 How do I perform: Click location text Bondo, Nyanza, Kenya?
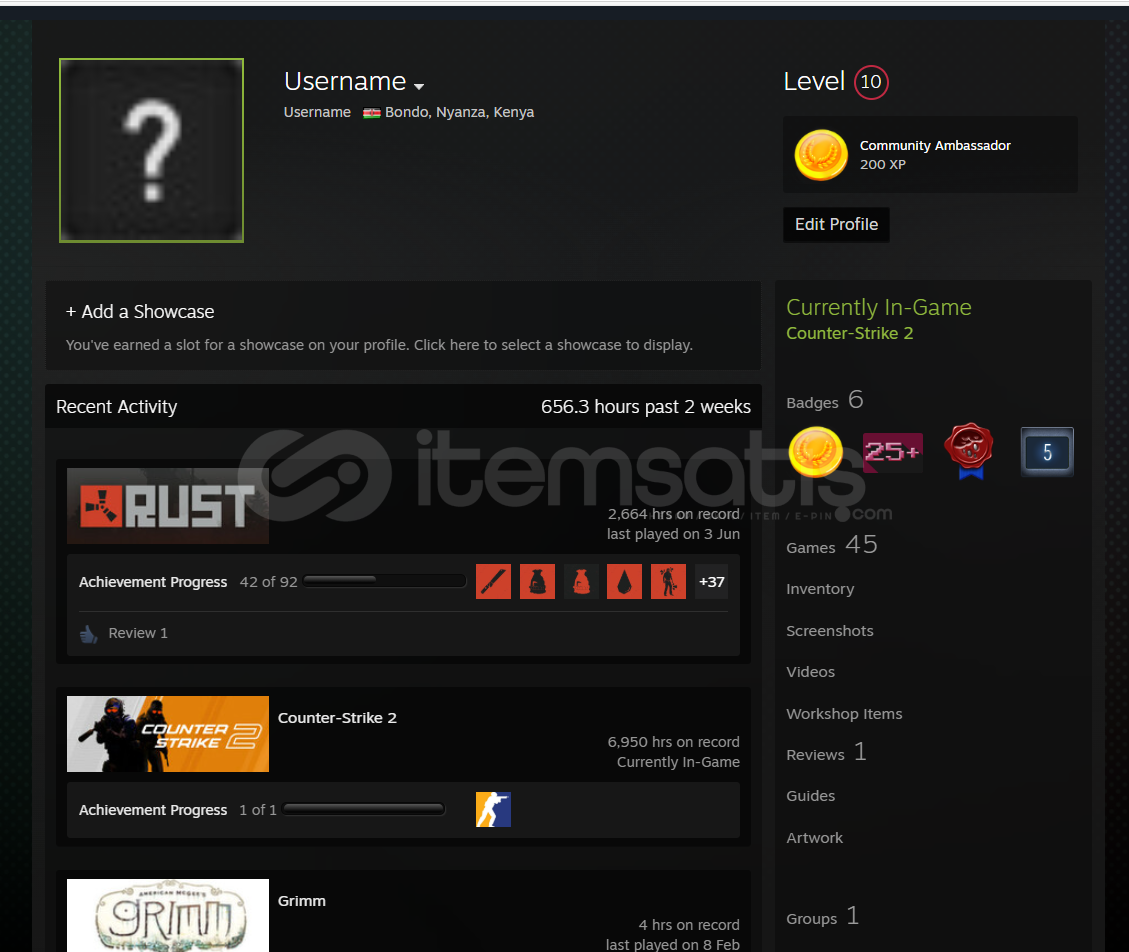(x=459, y=112)
